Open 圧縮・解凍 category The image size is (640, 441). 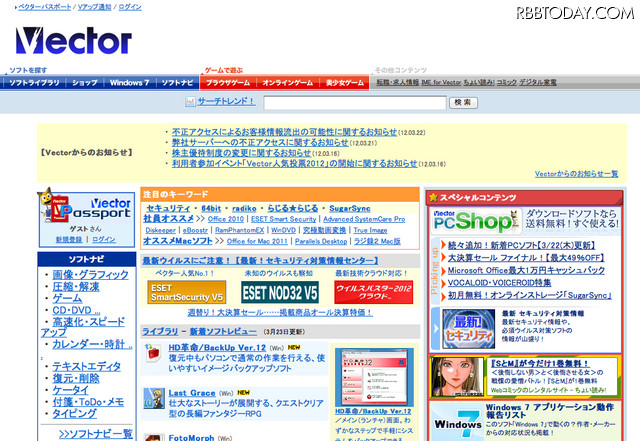click(x=76, y=287)
